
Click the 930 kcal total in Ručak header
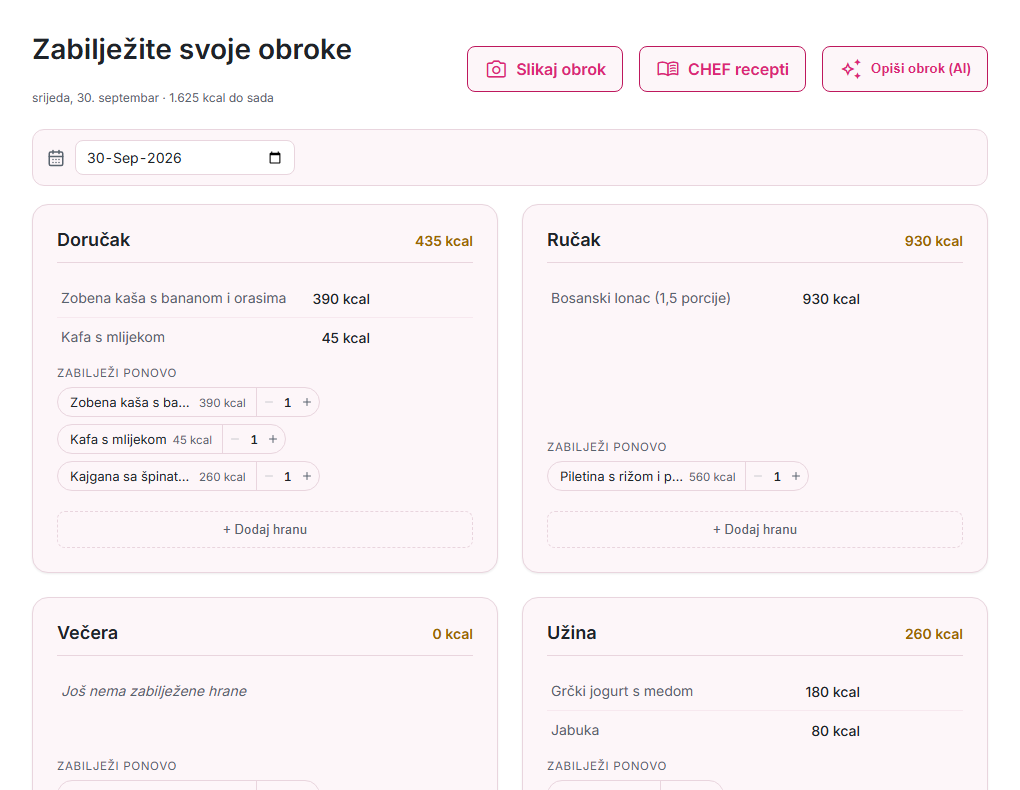tap(933, 241)
